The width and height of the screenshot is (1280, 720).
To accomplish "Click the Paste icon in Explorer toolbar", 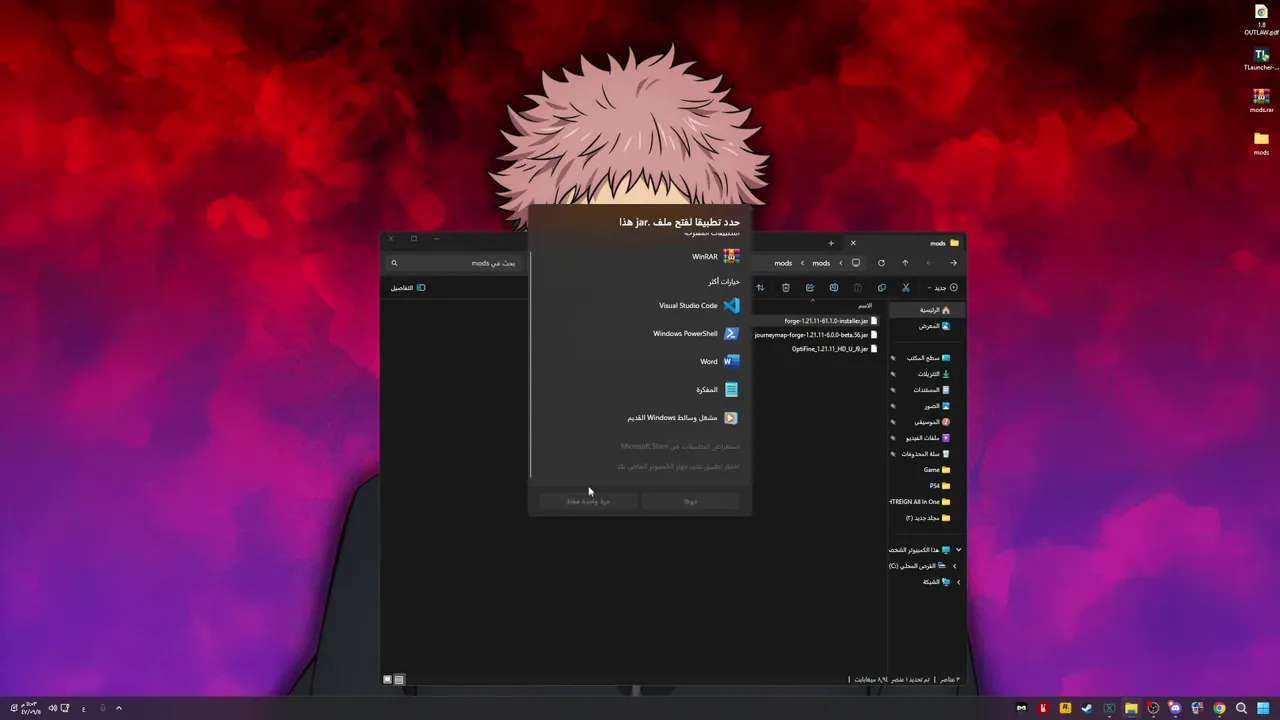I will pyautogui.click(x=857, y=288).
